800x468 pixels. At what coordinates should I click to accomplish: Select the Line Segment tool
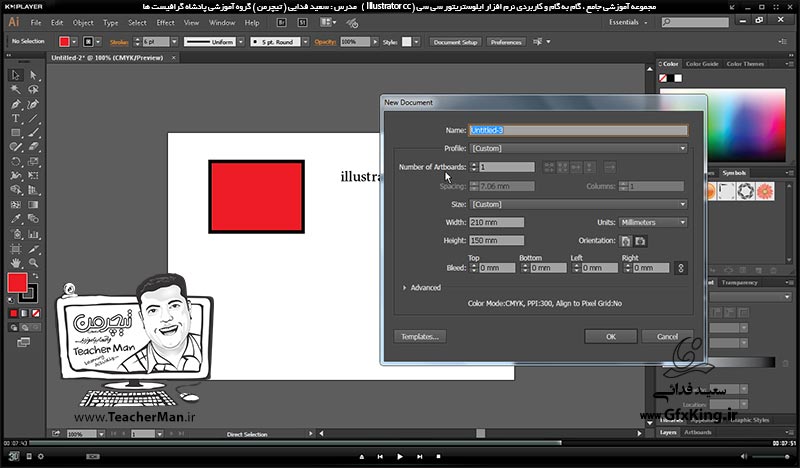33,118
